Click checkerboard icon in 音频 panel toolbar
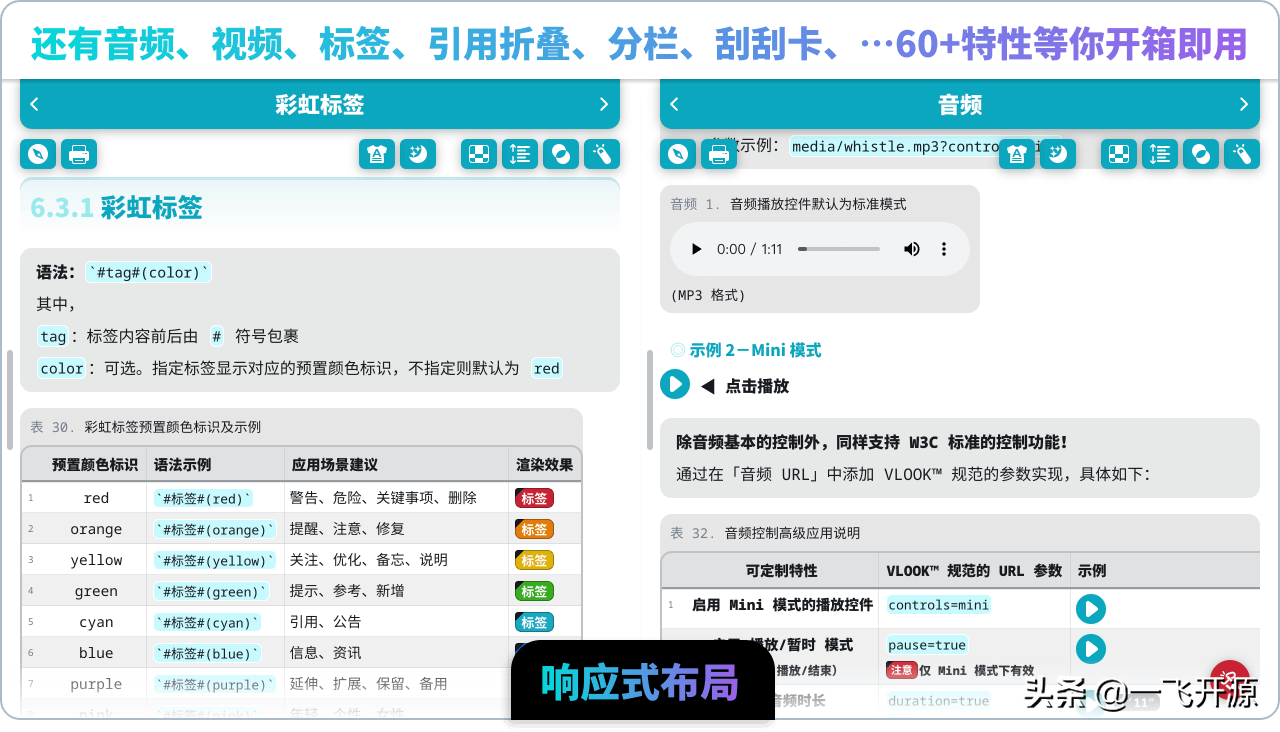This screenshot has width=1280, height=732. coord(1119,154)
